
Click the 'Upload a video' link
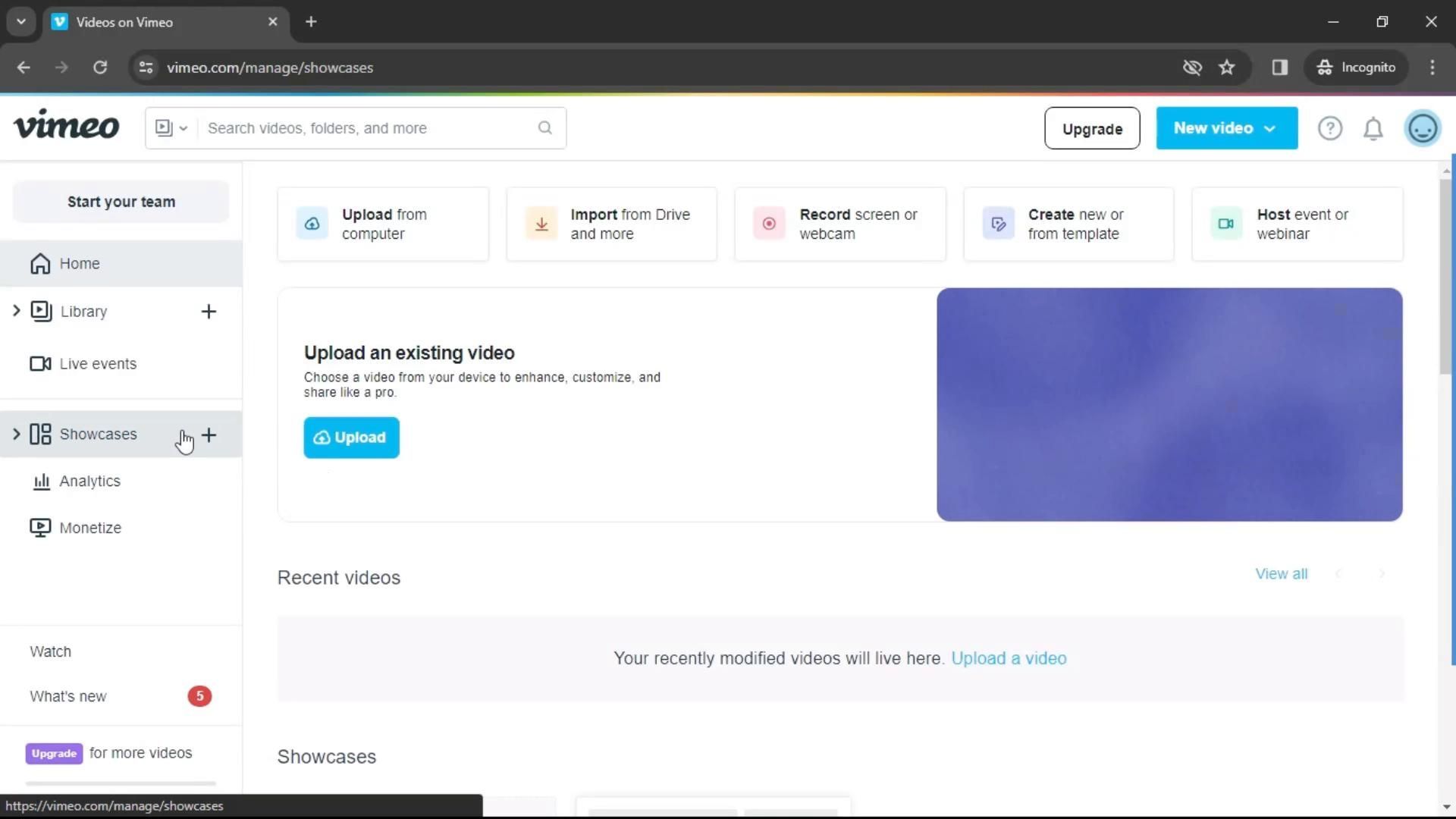pyautogui.click(x=1008, y=658)
